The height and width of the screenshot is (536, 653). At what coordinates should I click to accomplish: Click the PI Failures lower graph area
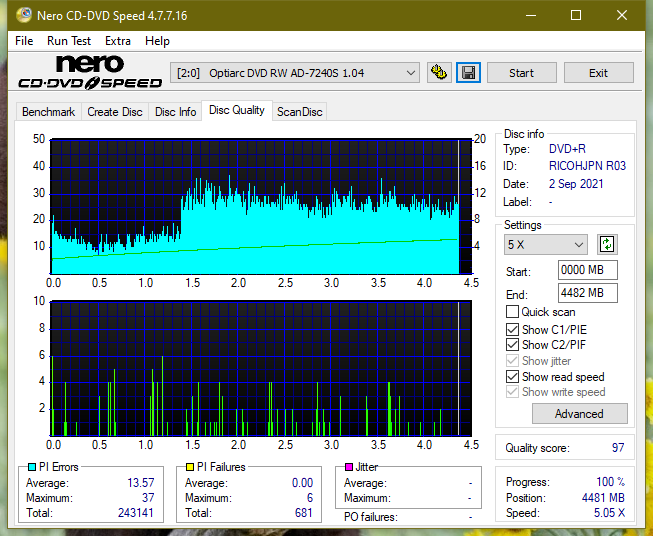261,368
